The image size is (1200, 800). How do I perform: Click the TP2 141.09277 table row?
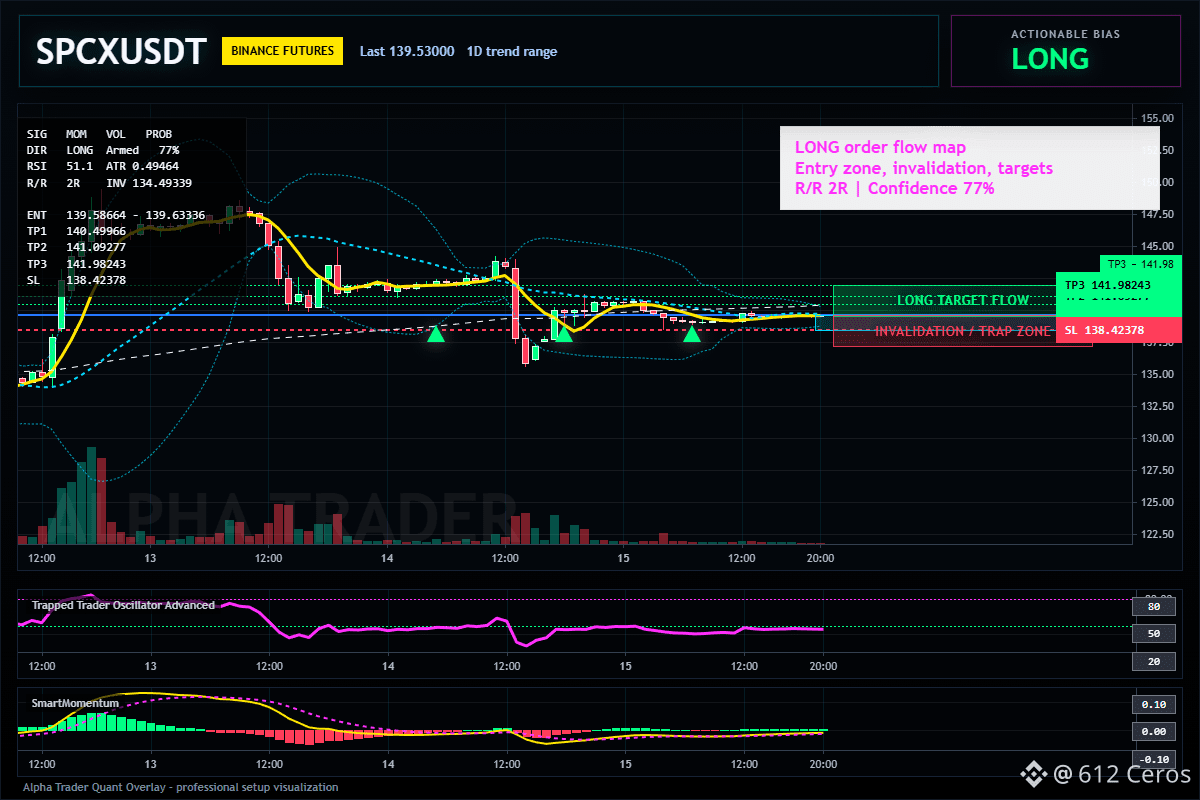76,247
